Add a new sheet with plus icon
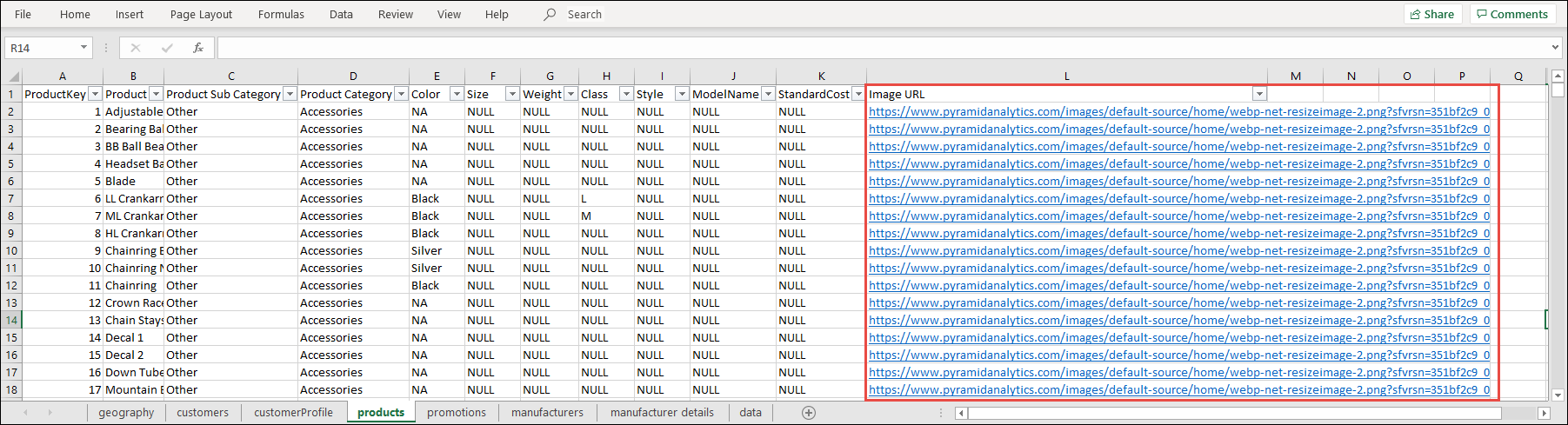The height and width of the screenshot is (425, 1568). [809, 413]
